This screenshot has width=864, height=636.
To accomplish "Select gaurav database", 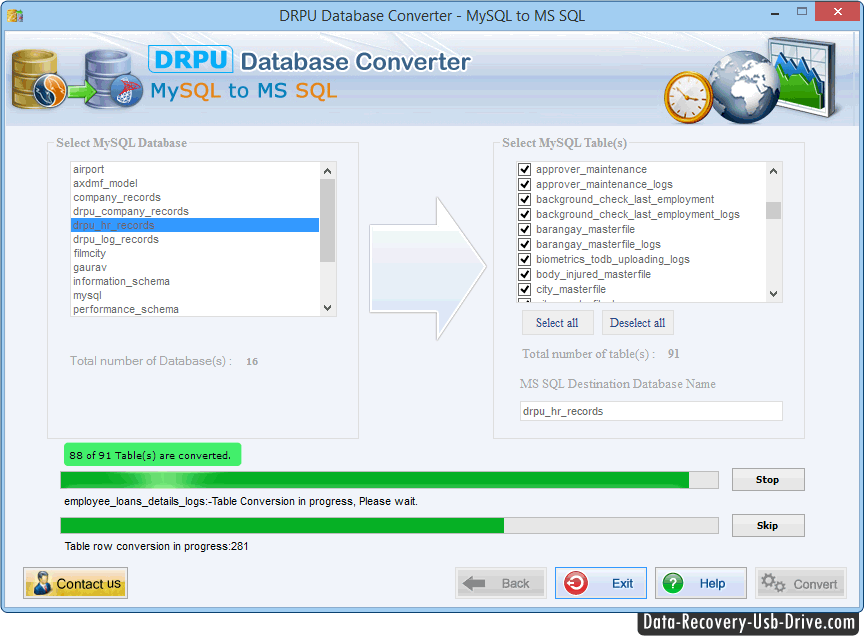I will [x=195, y=267].
